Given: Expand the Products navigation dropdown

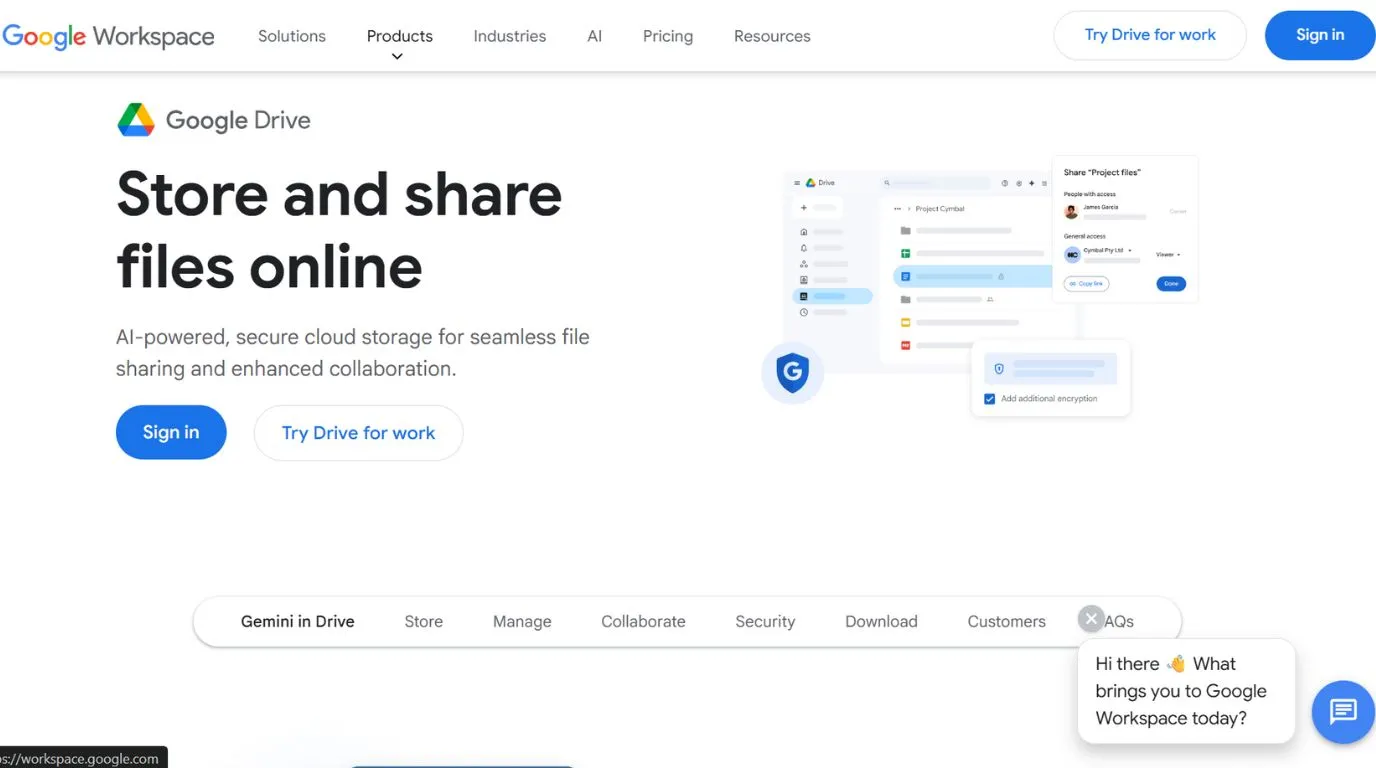Looking at the screenshot, I should 399,40.
